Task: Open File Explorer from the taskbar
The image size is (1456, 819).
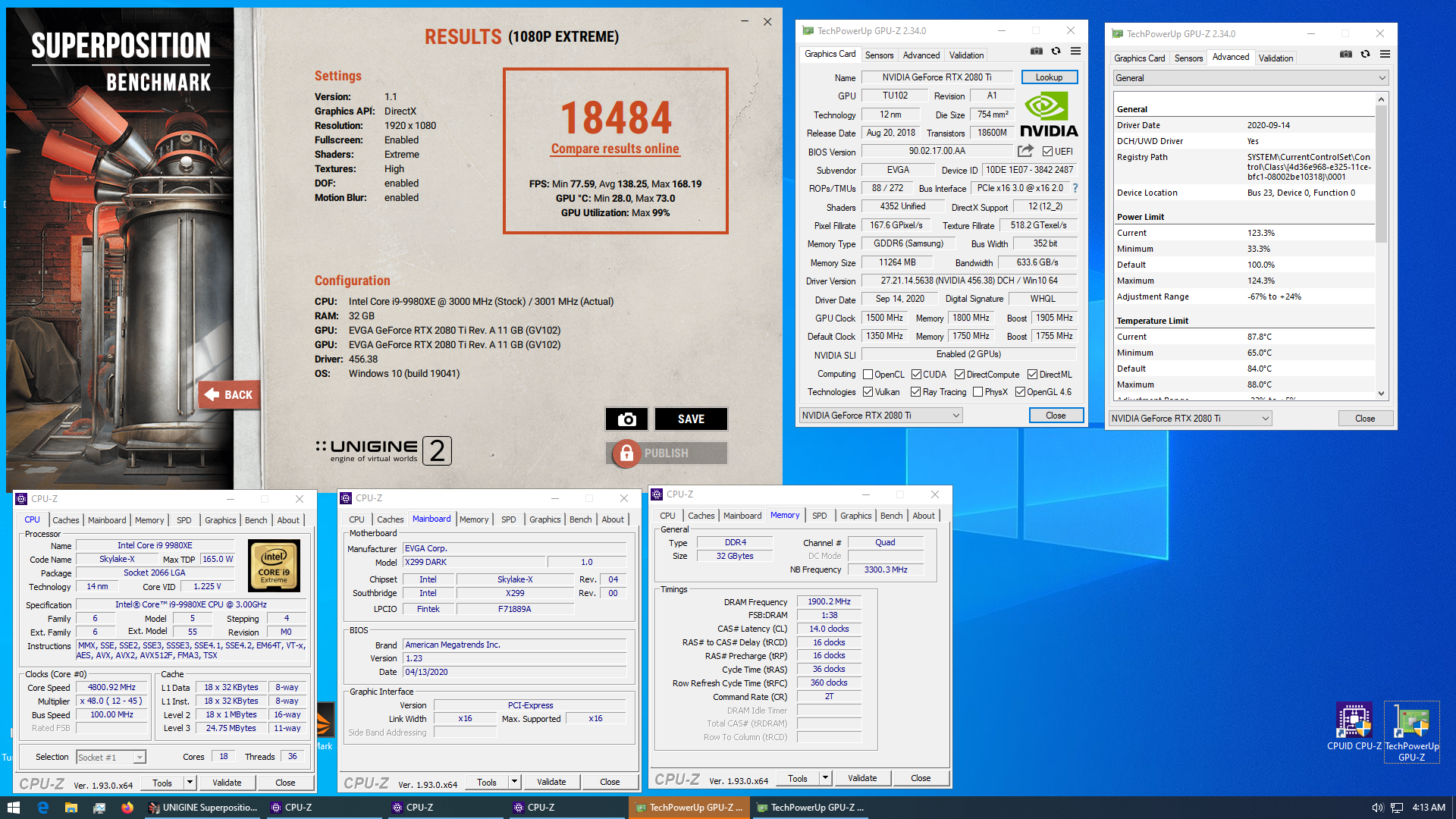Action: click(71, 808)
